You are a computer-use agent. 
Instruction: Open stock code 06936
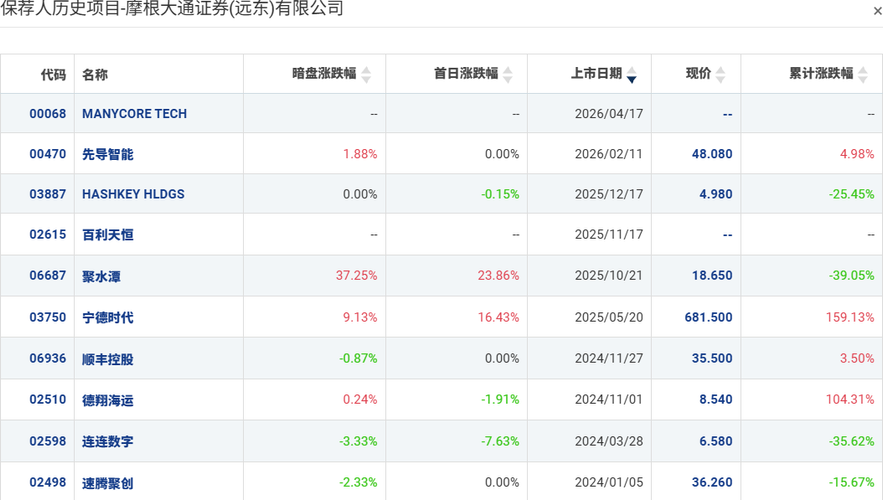pos(48,358)
